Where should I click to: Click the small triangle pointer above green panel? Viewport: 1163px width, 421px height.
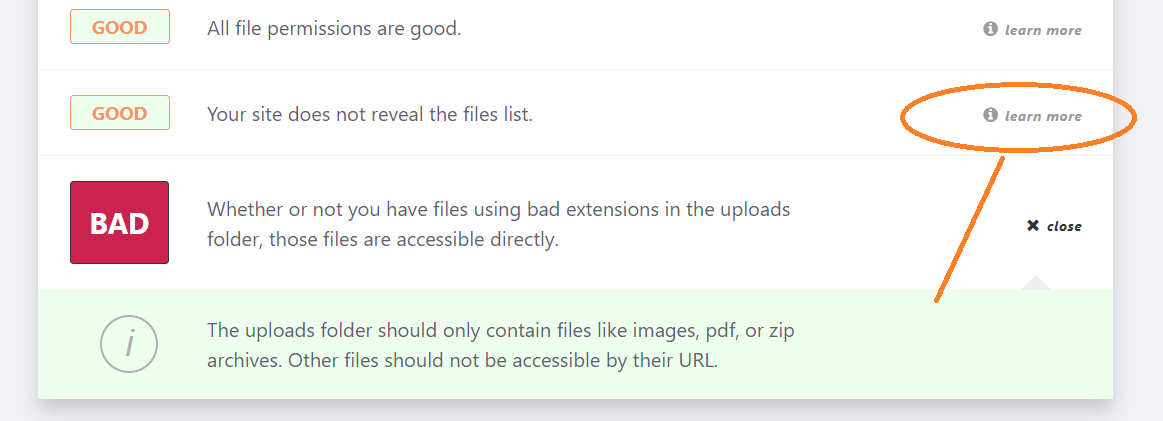pyautogui.click(x=1036, y=282)
